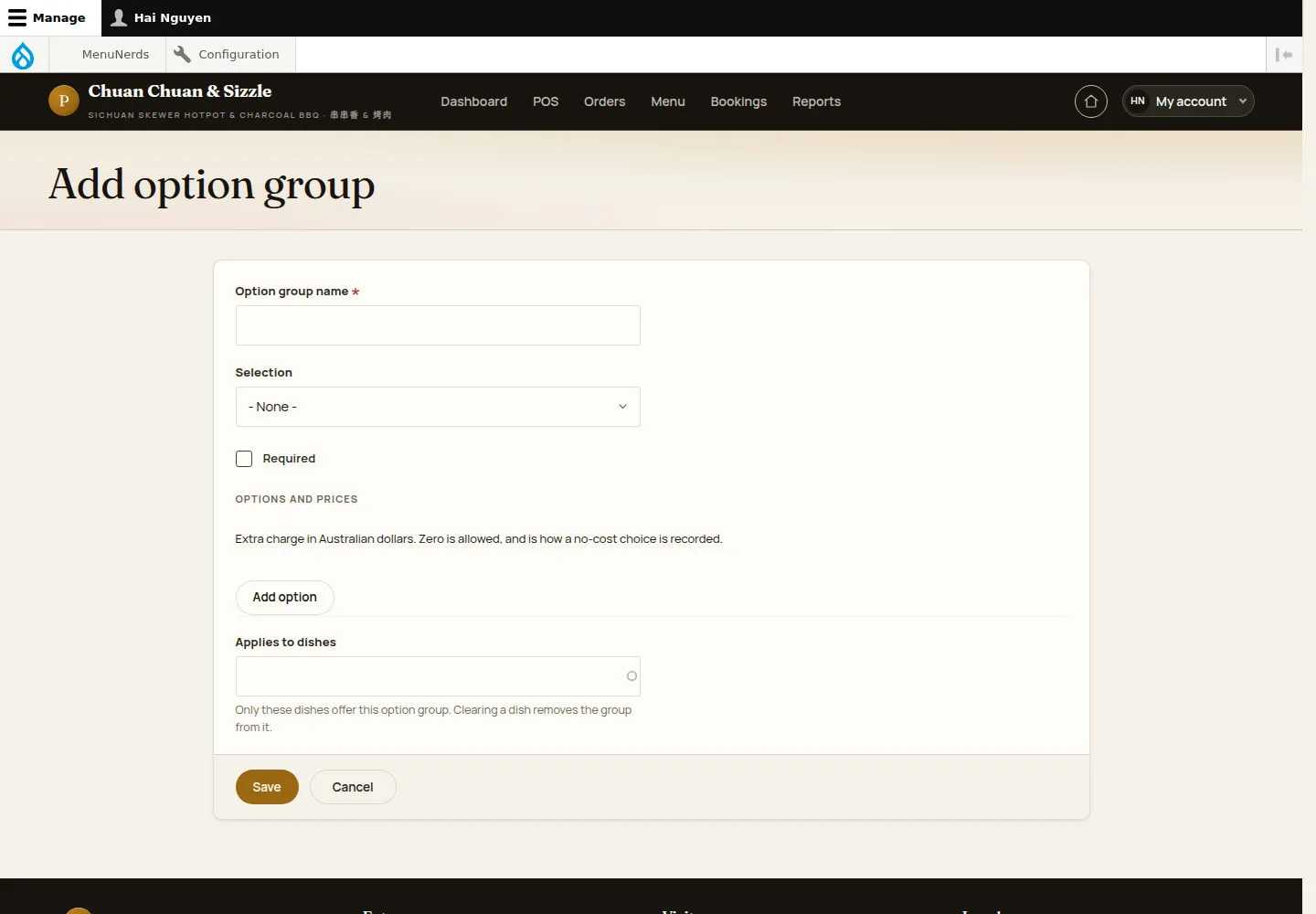Image resolution: width=1316 pixels, height=914 pixels.
Task: Open the Dashboard nav item
Action: (x=473, y=101)
